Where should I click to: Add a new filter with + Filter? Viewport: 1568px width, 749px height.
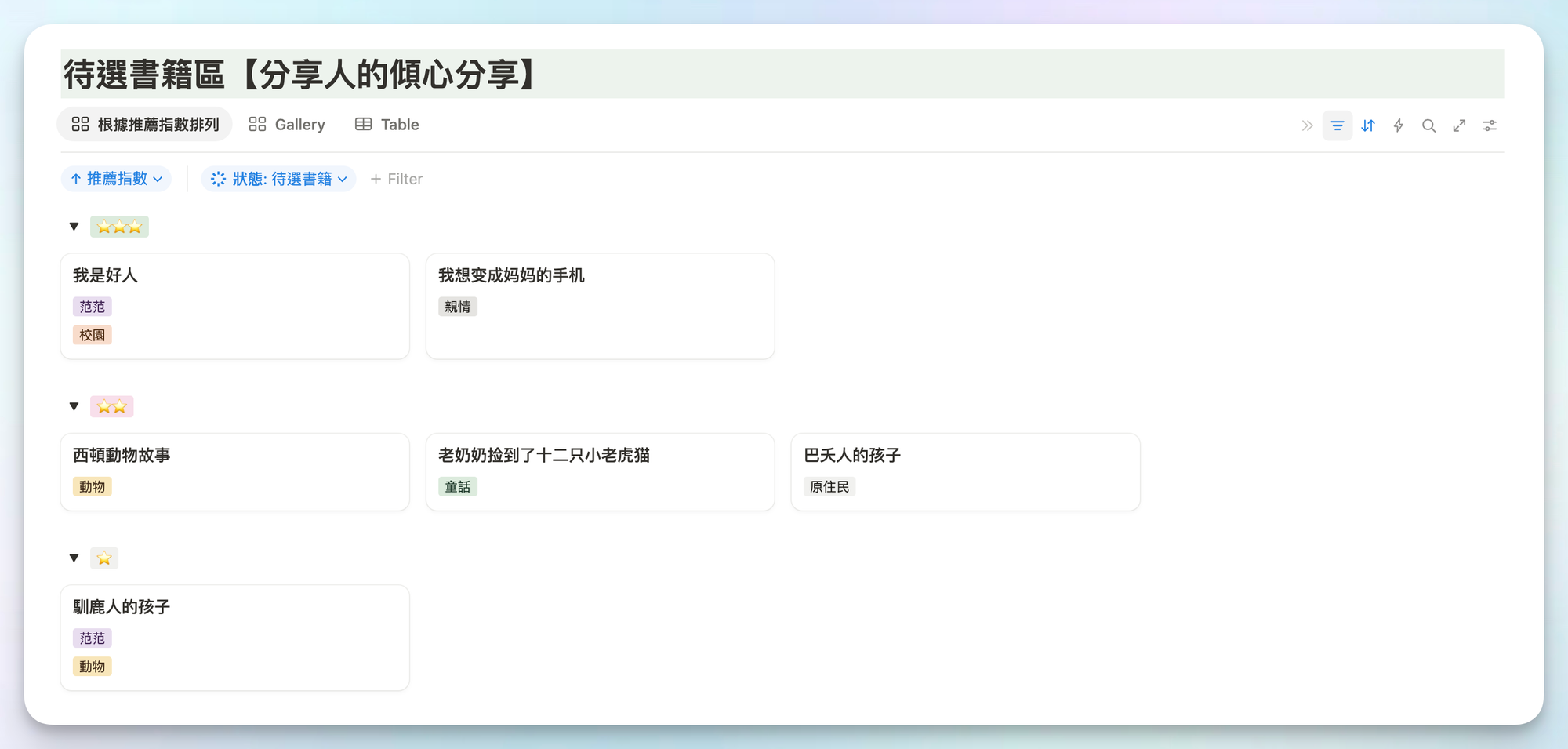pos(397,179)
